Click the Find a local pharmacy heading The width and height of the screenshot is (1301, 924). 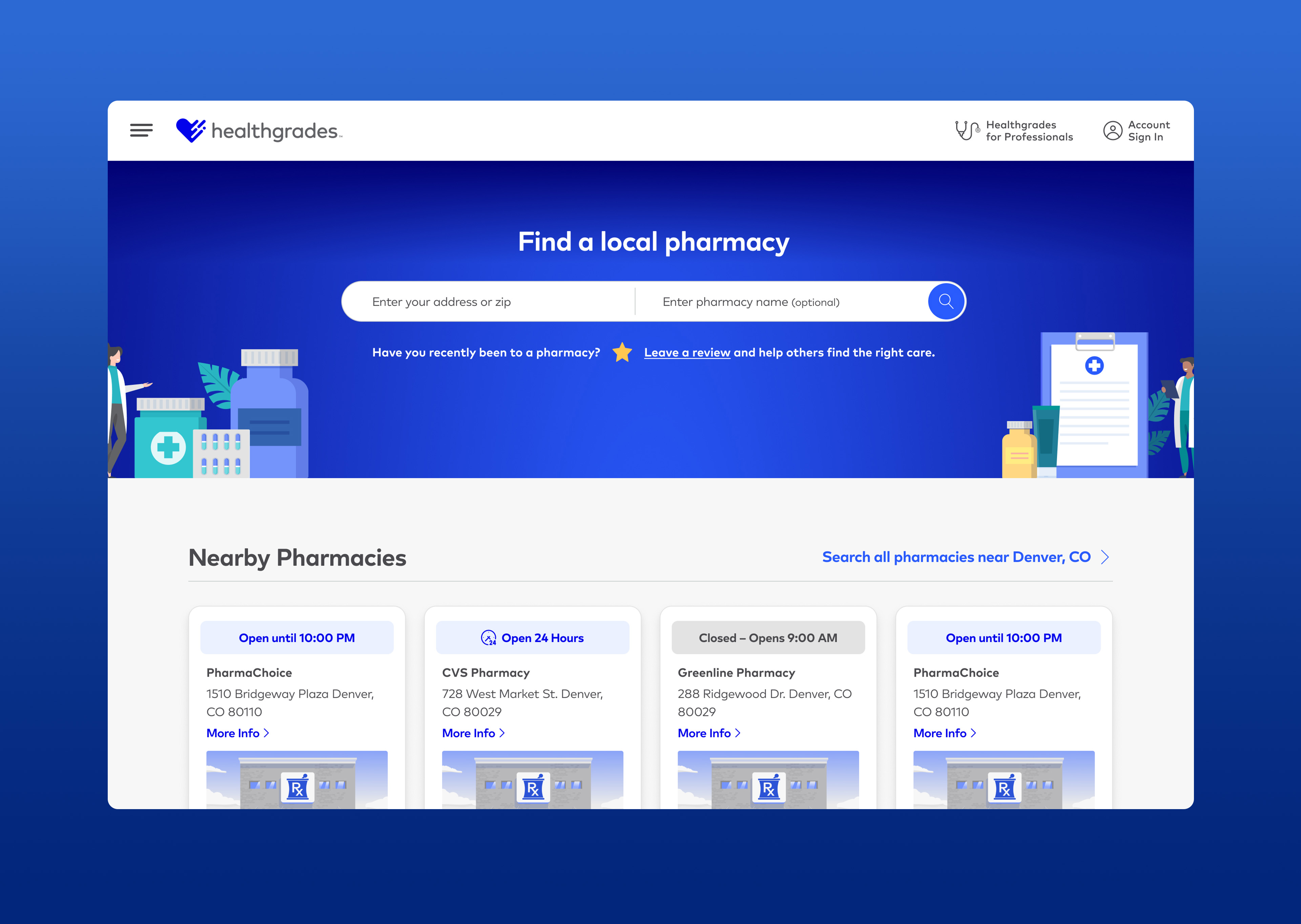(x=654, y=242)
